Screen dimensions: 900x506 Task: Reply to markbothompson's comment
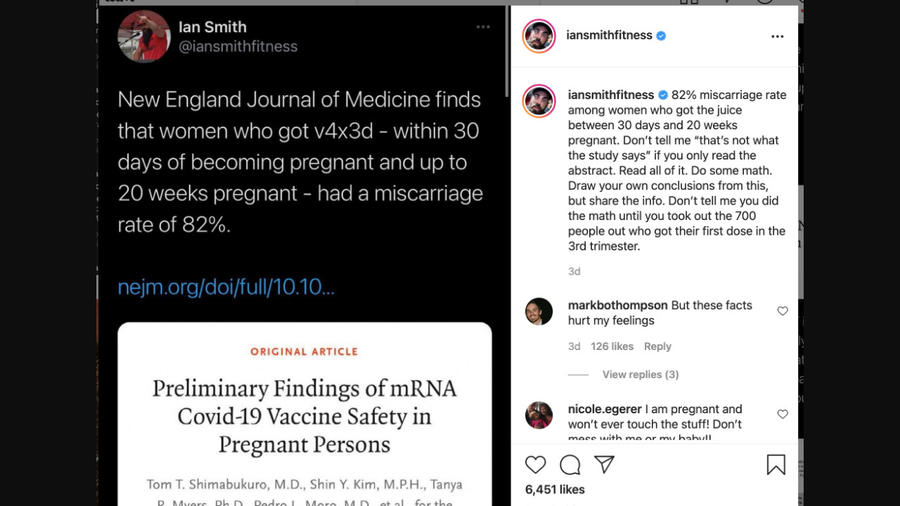pyautogui.click(x=657, y=347)
